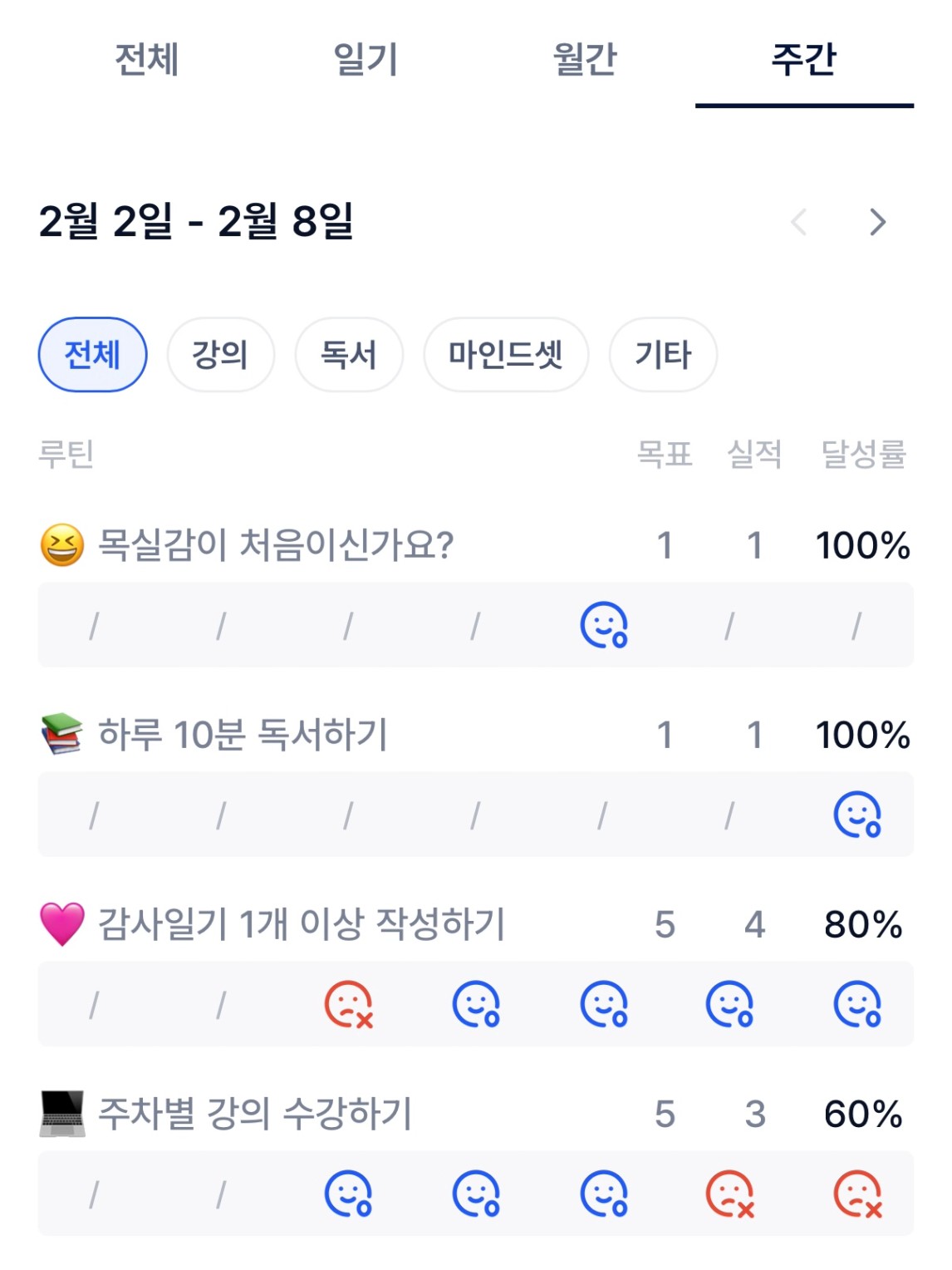
Task: Click the red failed face in 감사일기 row
Action: pos(348,1004)
